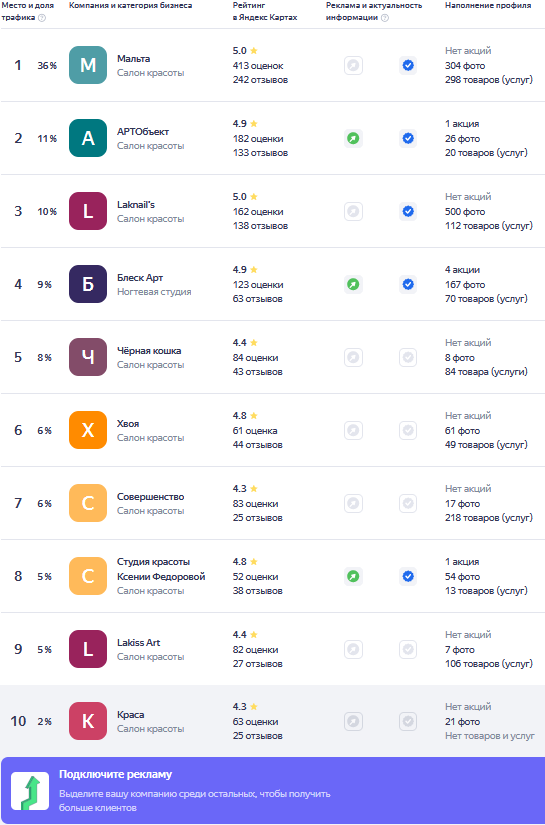
Task: Click the blue verified badge for Студия красоты Ксении Федоровой
Action: [x=408, y=577]
